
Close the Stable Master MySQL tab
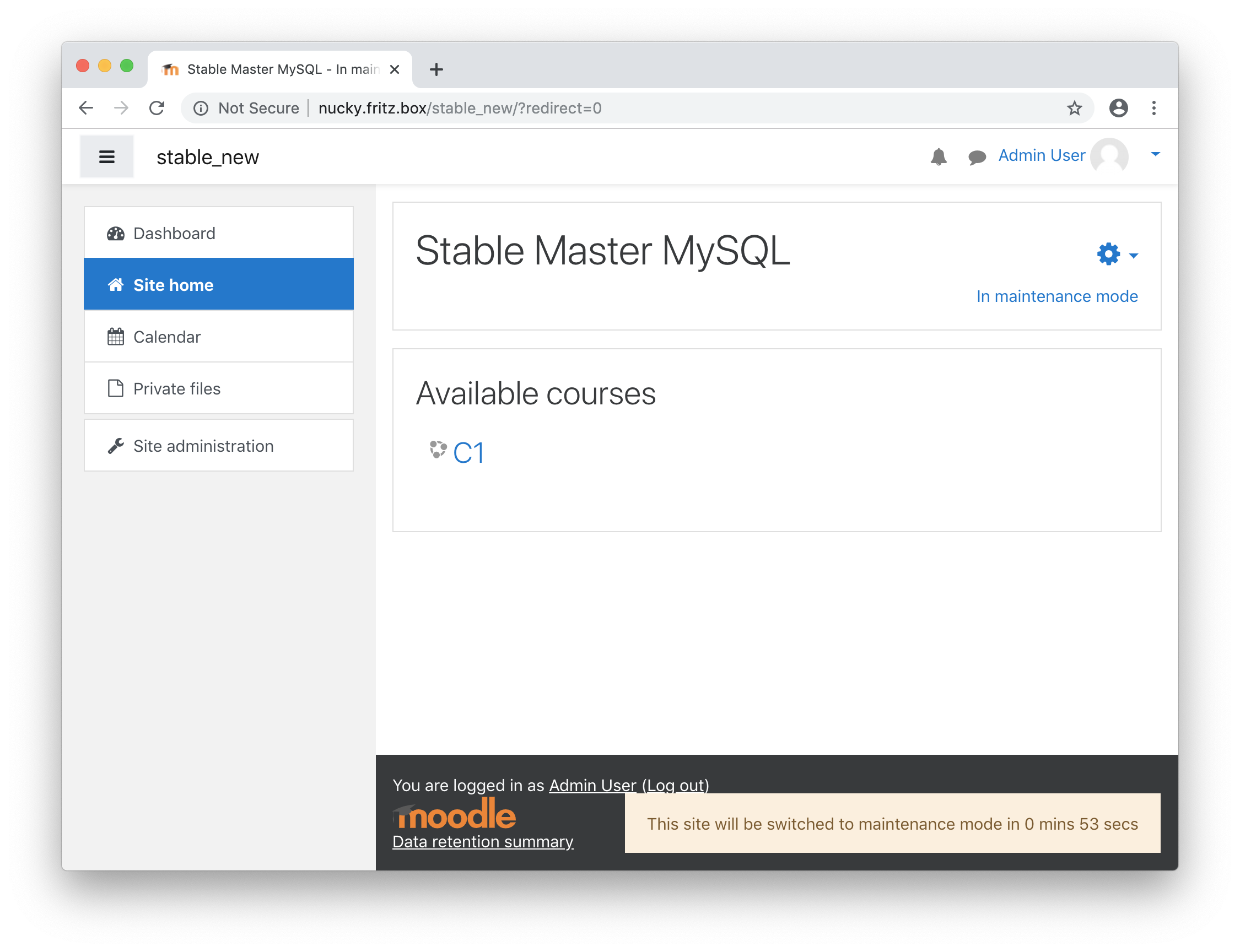[395, 69]
